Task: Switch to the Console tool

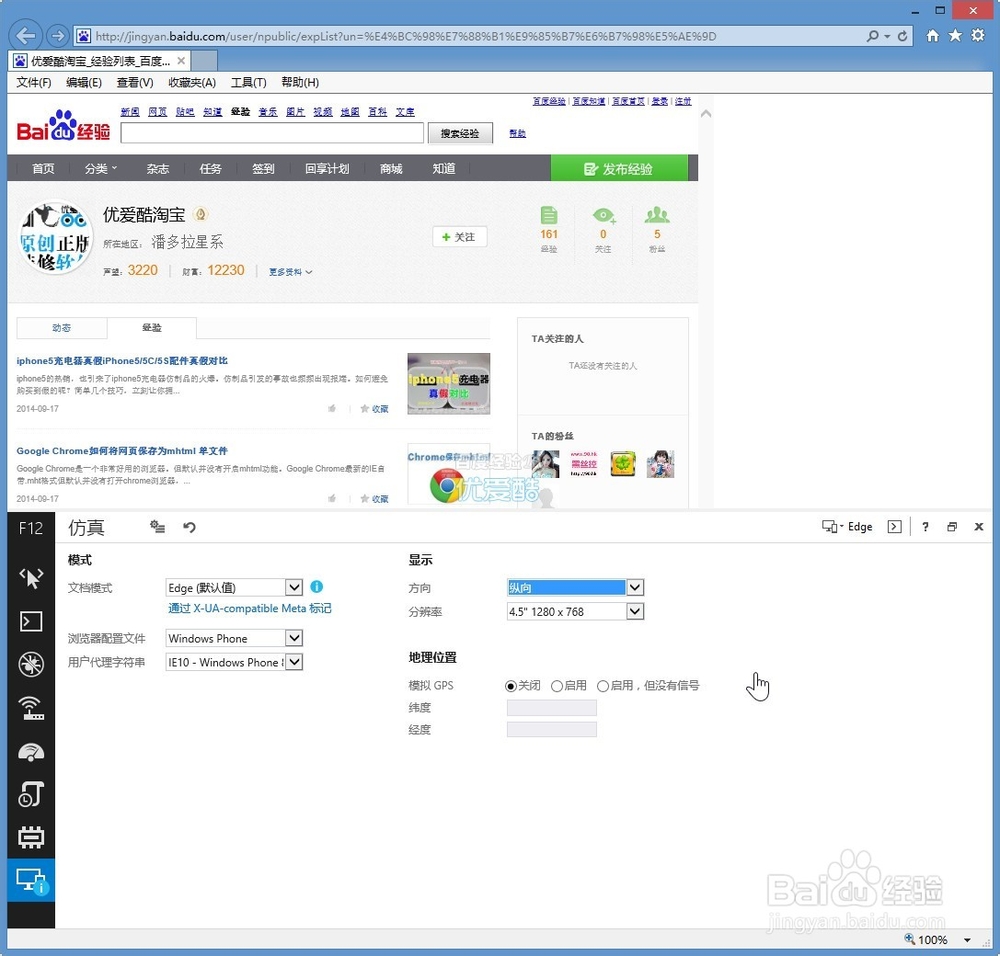Action: (31, 621)
